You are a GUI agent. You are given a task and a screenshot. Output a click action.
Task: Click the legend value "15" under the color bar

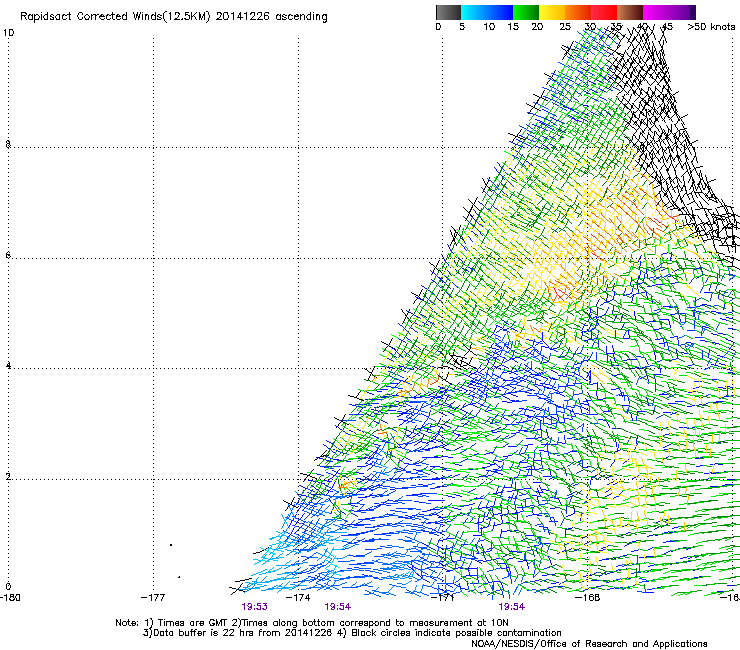coord(513,27)
